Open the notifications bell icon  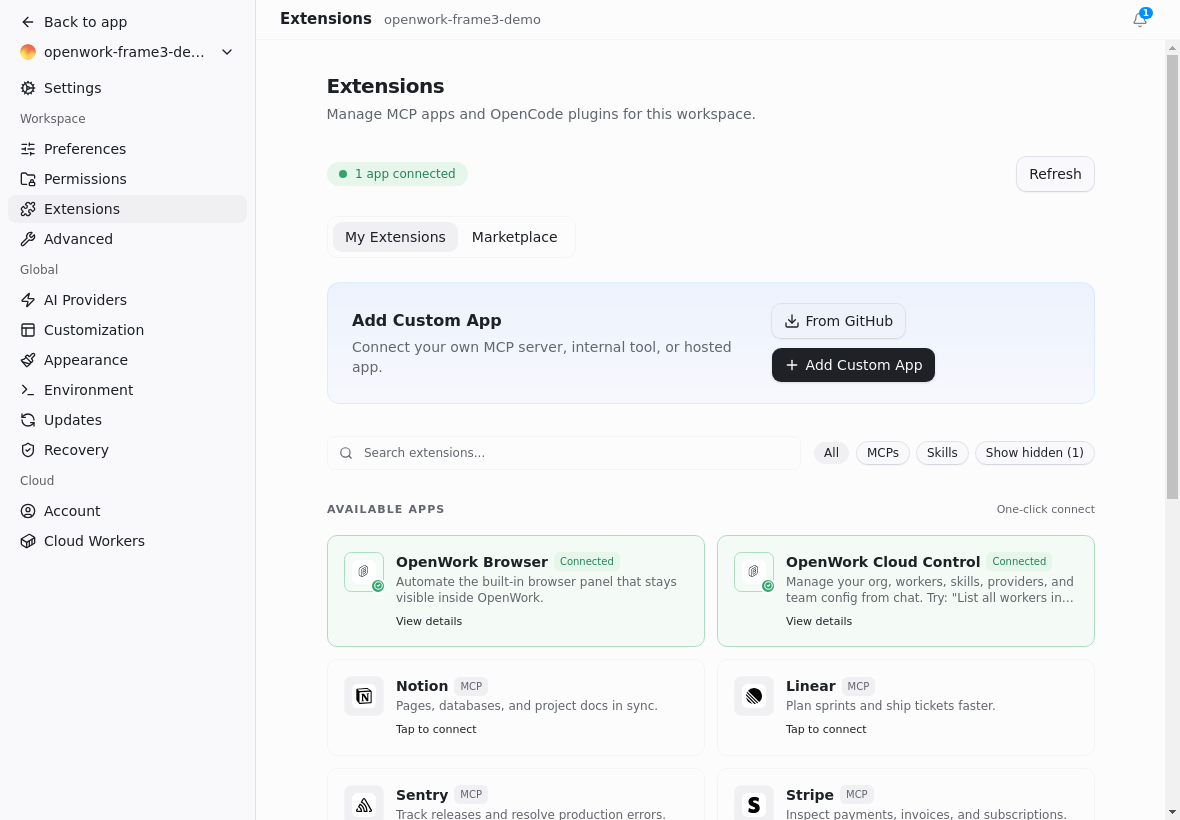click(x=1140, y=20)
